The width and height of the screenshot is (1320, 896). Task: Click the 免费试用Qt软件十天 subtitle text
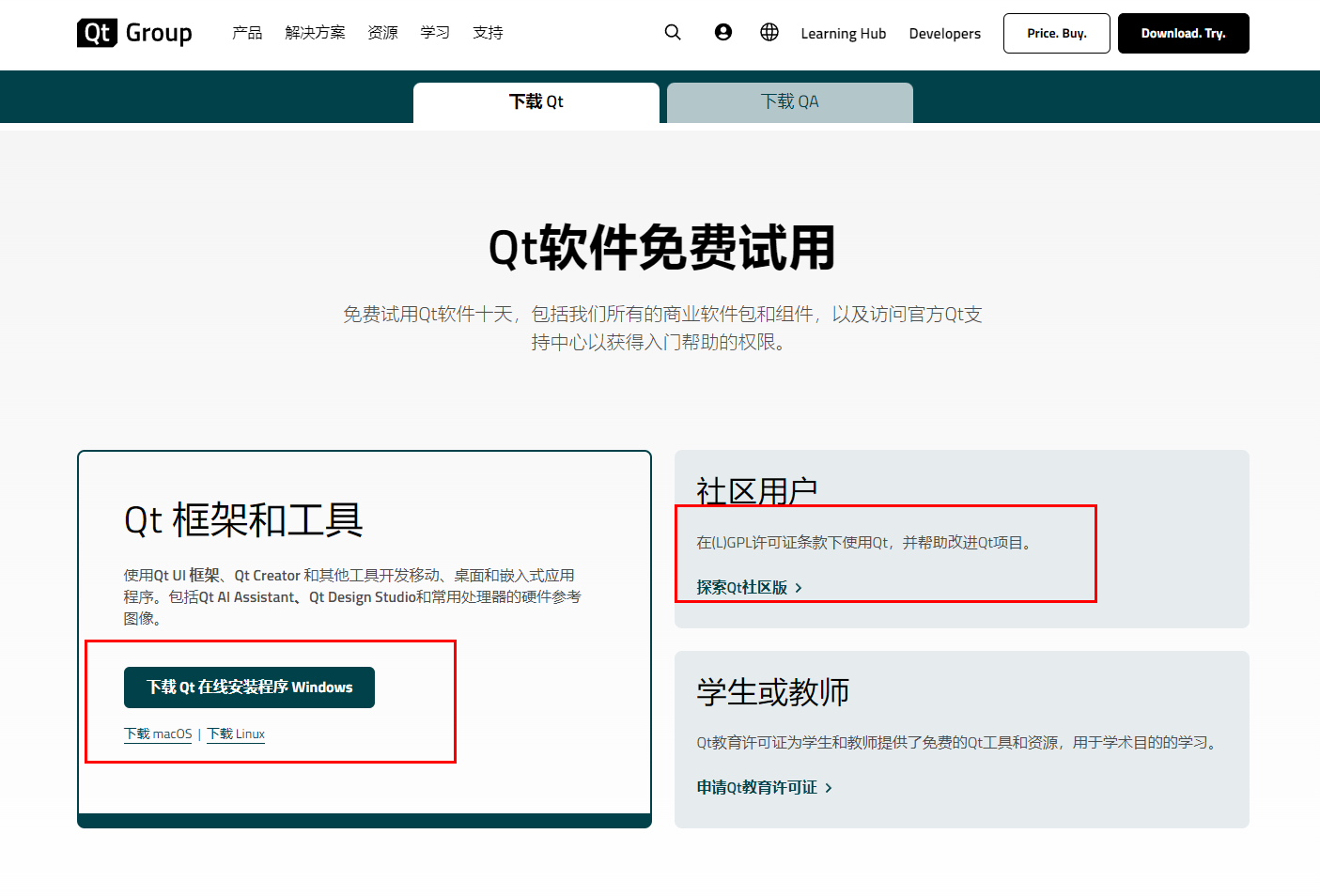click(662, 328)
